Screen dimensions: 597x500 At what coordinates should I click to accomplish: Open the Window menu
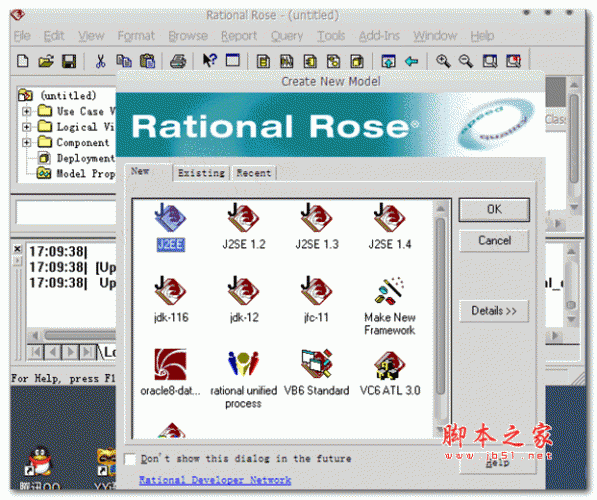pyautogui.click(x=435, y=36)
